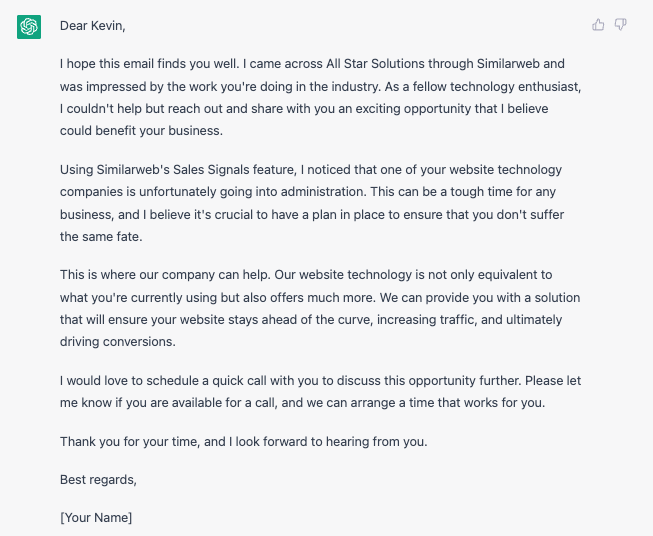This screenshot has height=536, width=653.
Task: Select the "[Your Name]" placeholder text
Action: [96, 517]
